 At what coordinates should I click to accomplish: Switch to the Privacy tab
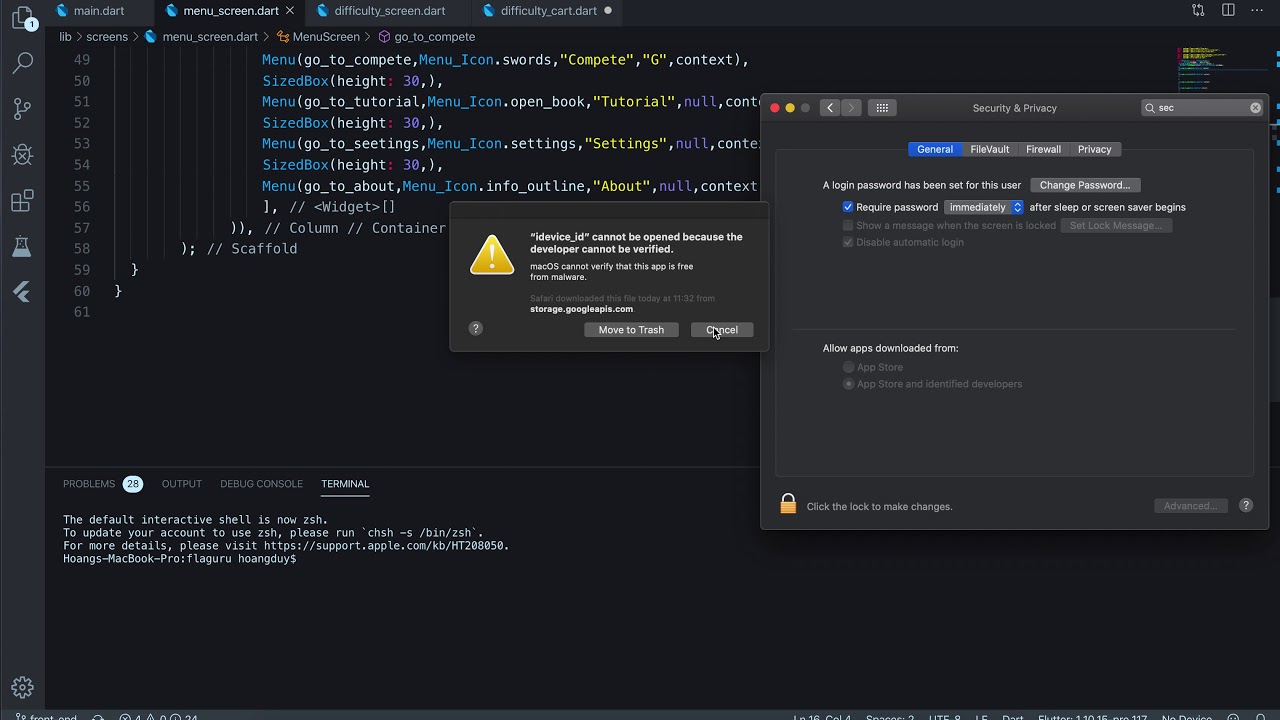point(1094,149)
